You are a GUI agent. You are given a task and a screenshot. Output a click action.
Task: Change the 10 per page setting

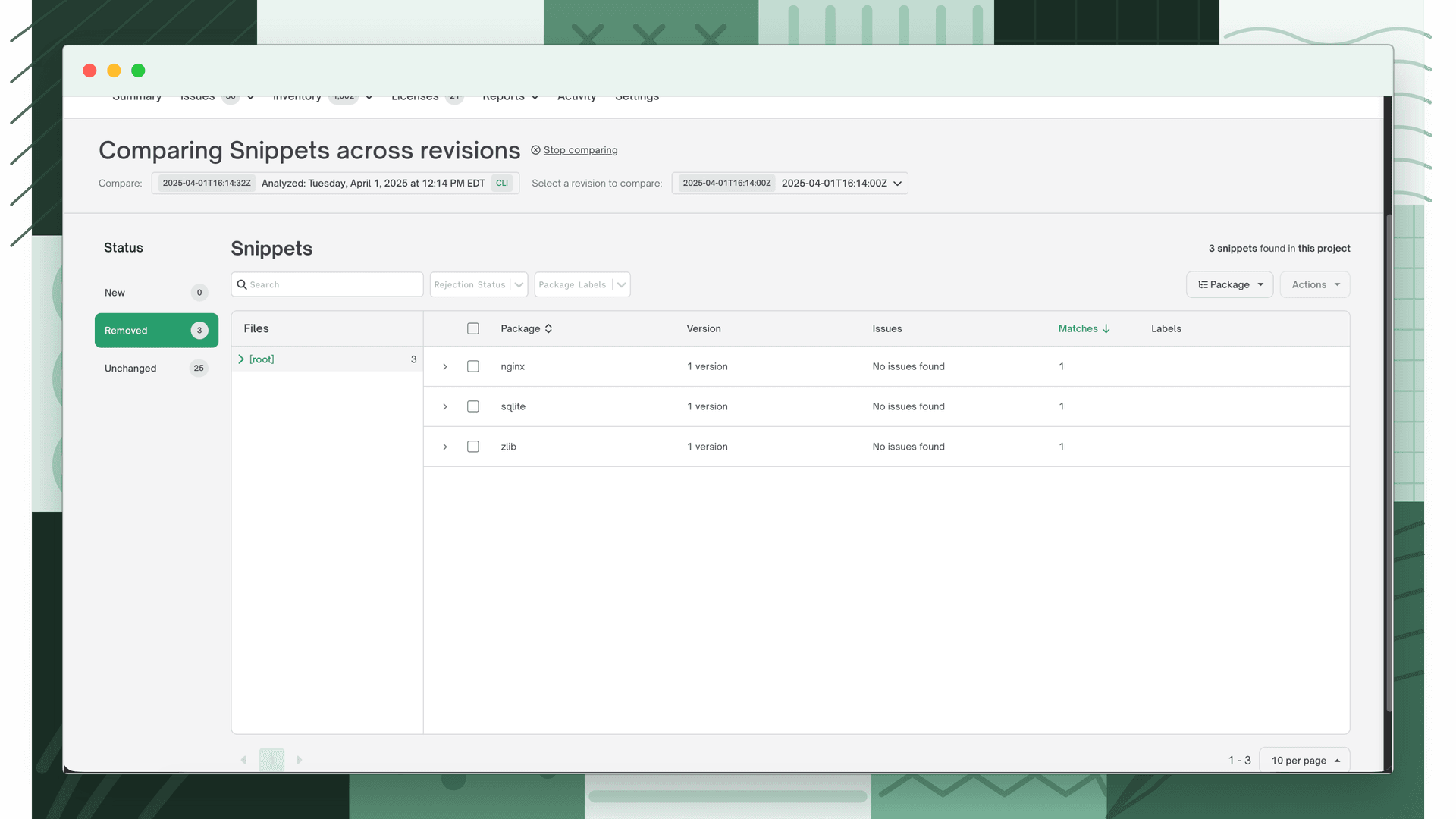1304,760
